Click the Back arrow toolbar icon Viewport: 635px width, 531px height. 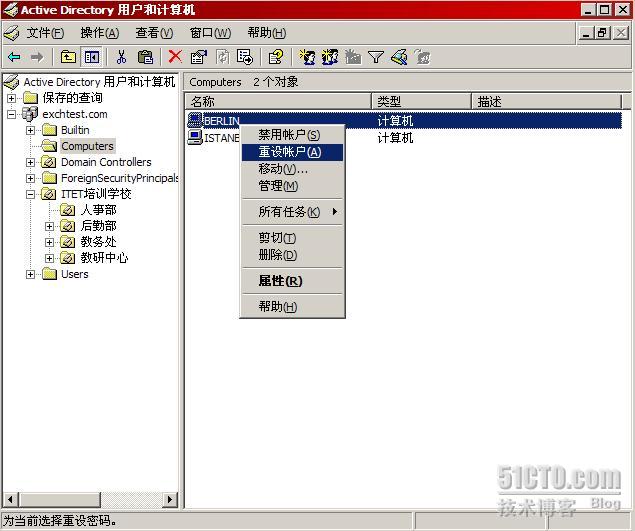click(15, 57)
